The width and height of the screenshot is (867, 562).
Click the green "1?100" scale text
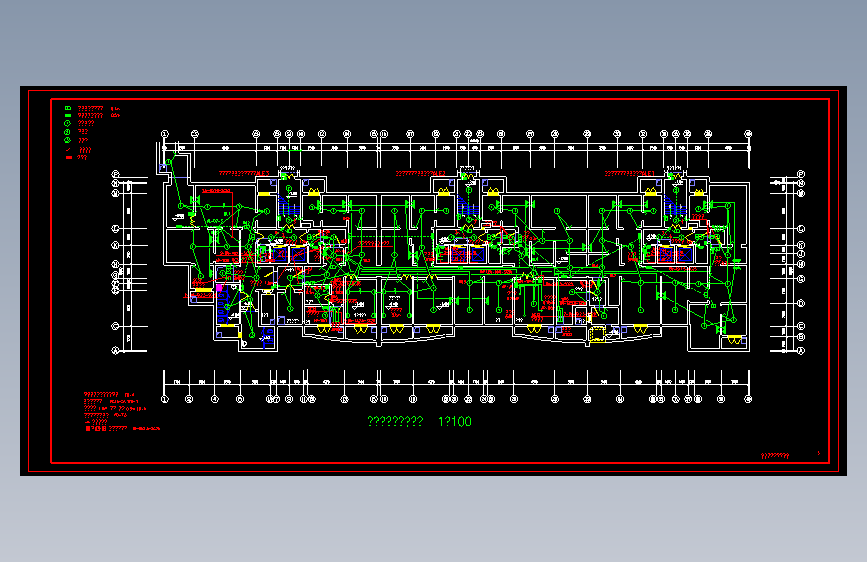[x=455, y=422]
